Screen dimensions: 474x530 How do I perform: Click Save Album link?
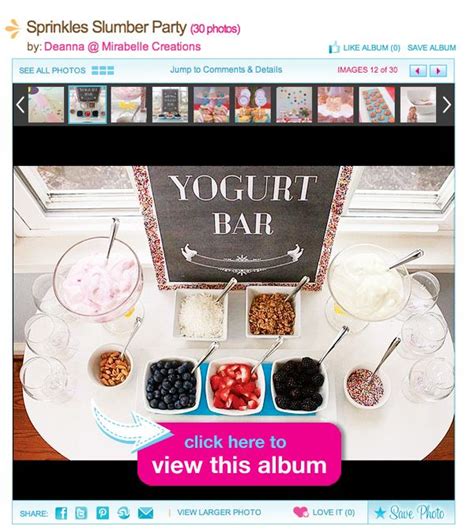(x=431, y=48)
